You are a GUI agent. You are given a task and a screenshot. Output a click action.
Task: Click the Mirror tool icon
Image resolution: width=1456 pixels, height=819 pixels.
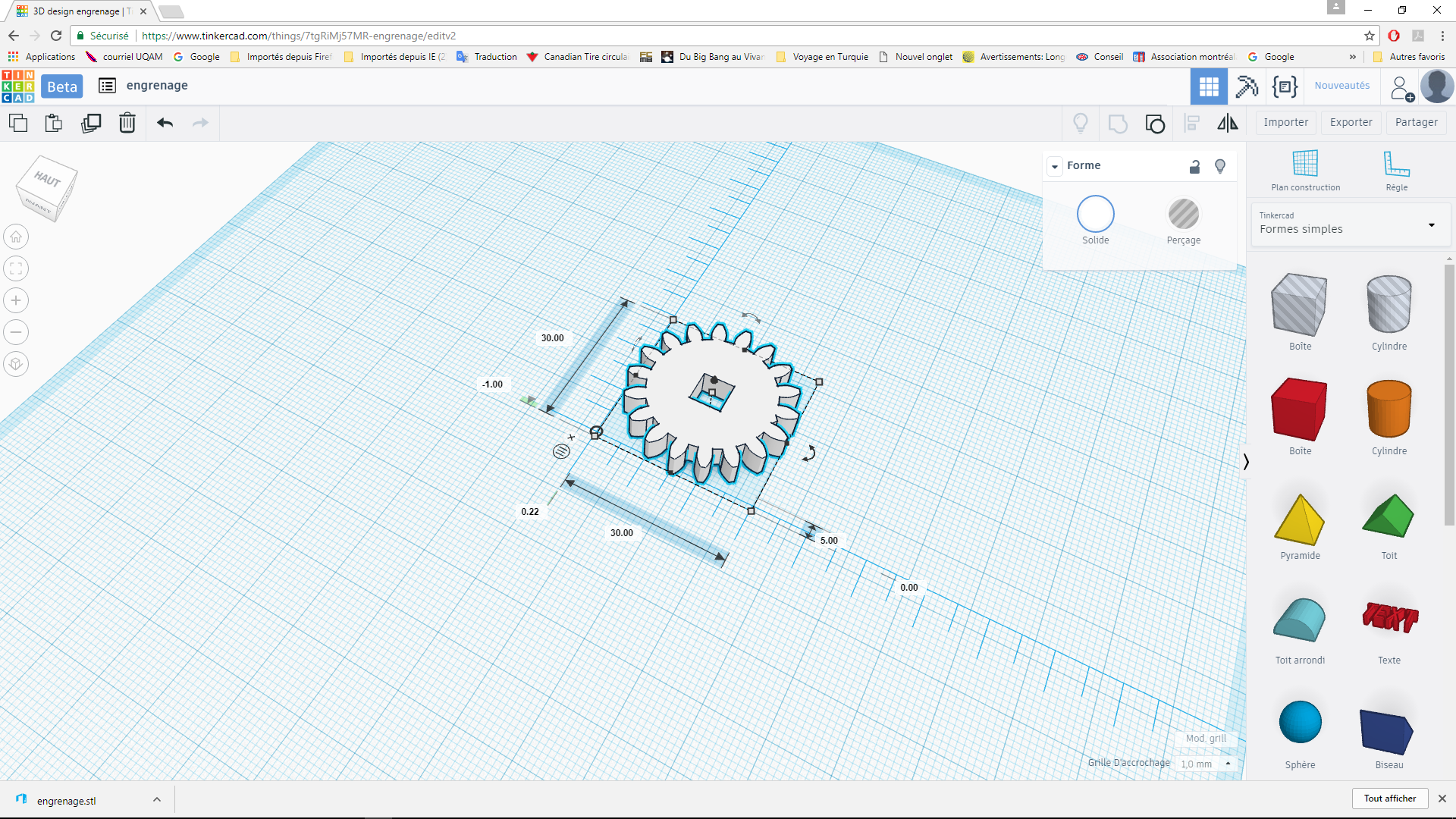(1227, 123)
